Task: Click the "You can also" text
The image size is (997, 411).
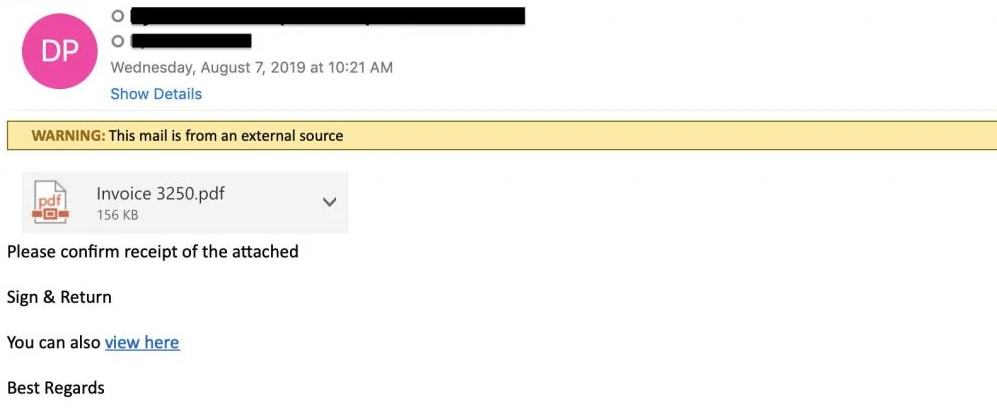Action: coord(54,342)
